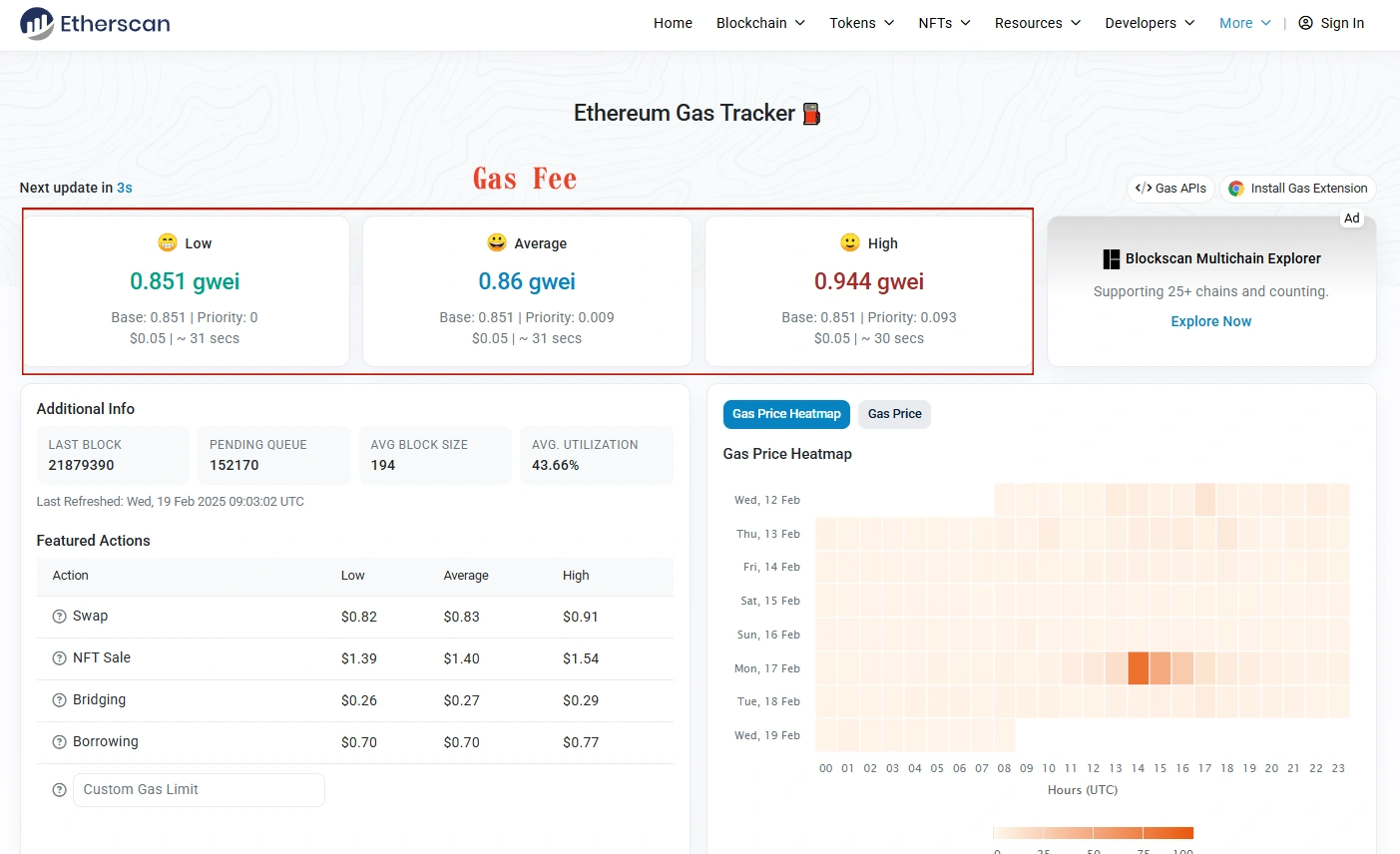Image resolution: width=1400 pixels, height=854 pixels.
Task: Click the Blockscan logo icon
Action: 1112,259
